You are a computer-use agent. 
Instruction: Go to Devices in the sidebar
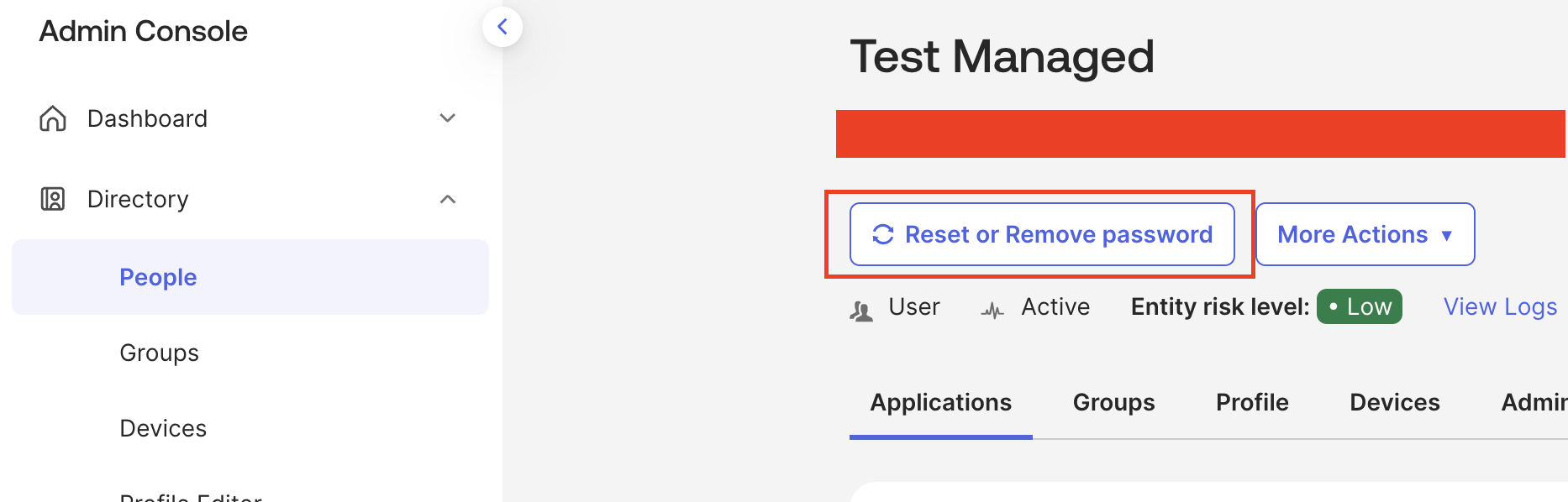[163, 428]
